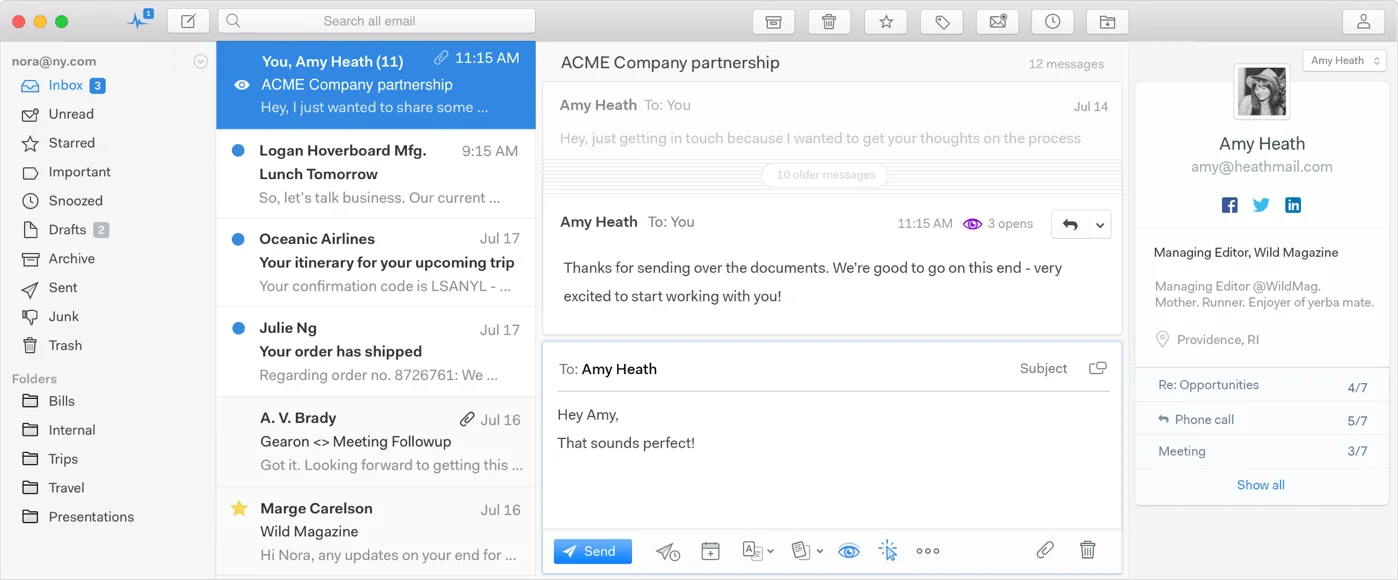Click the Show all link
This screenshot has width=1398, height=580.
point(1260,485)
